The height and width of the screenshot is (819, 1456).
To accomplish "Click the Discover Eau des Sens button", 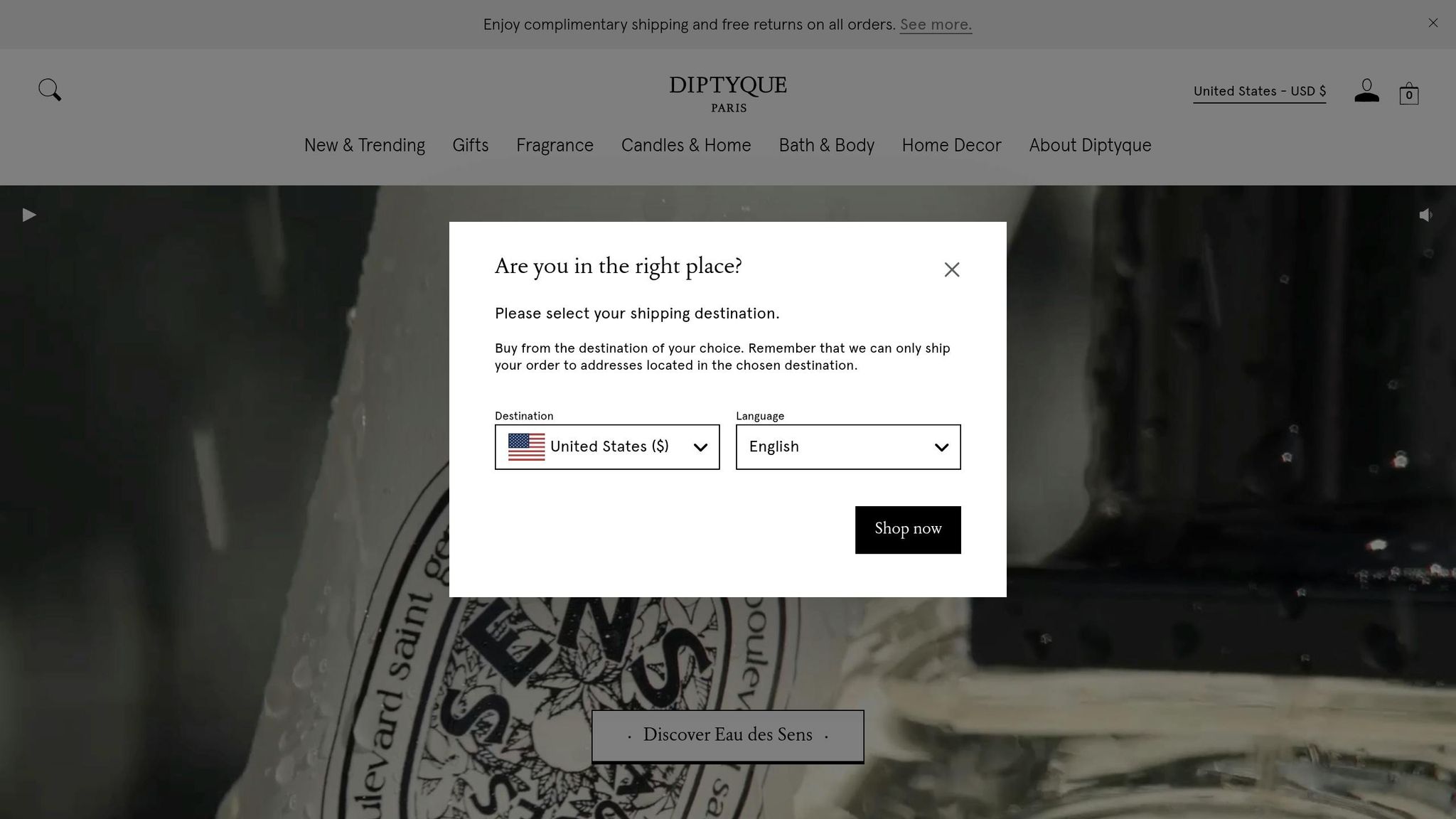I will [727, 736].
